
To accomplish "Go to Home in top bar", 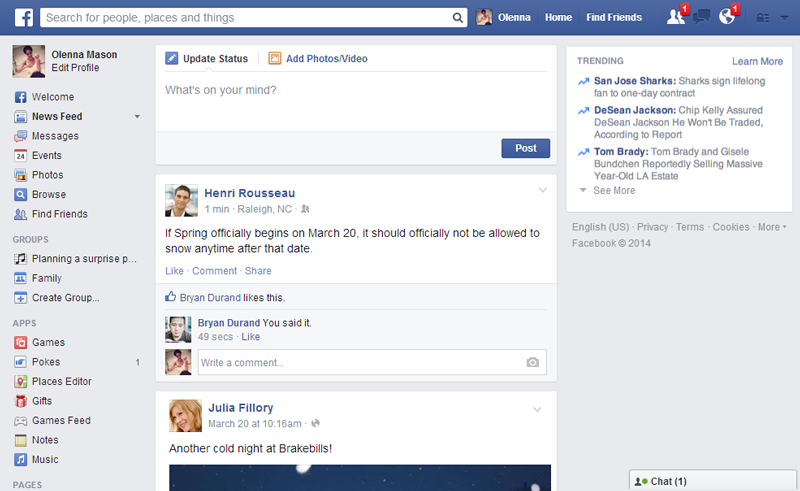I will tap(558, 17).
